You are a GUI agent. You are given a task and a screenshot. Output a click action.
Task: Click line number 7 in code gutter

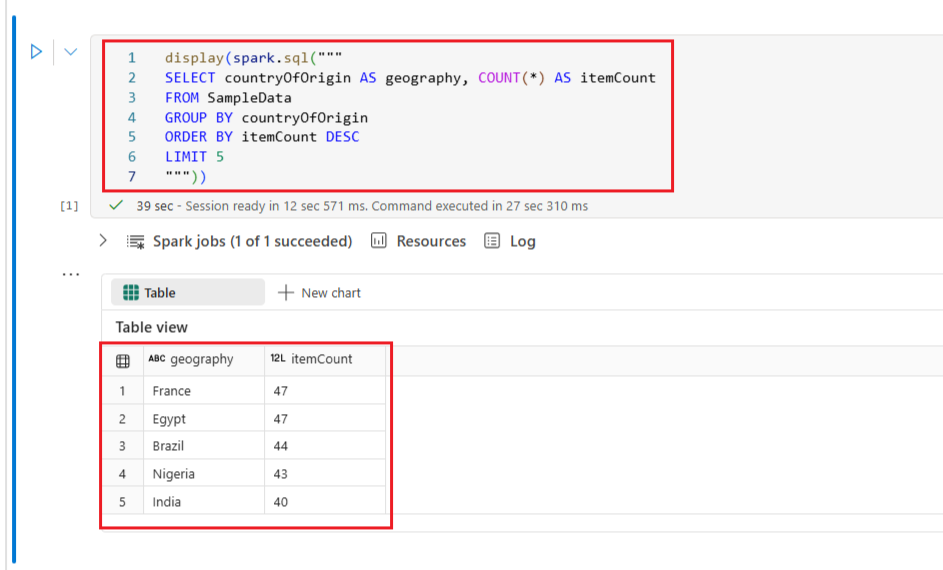[132, 176]
